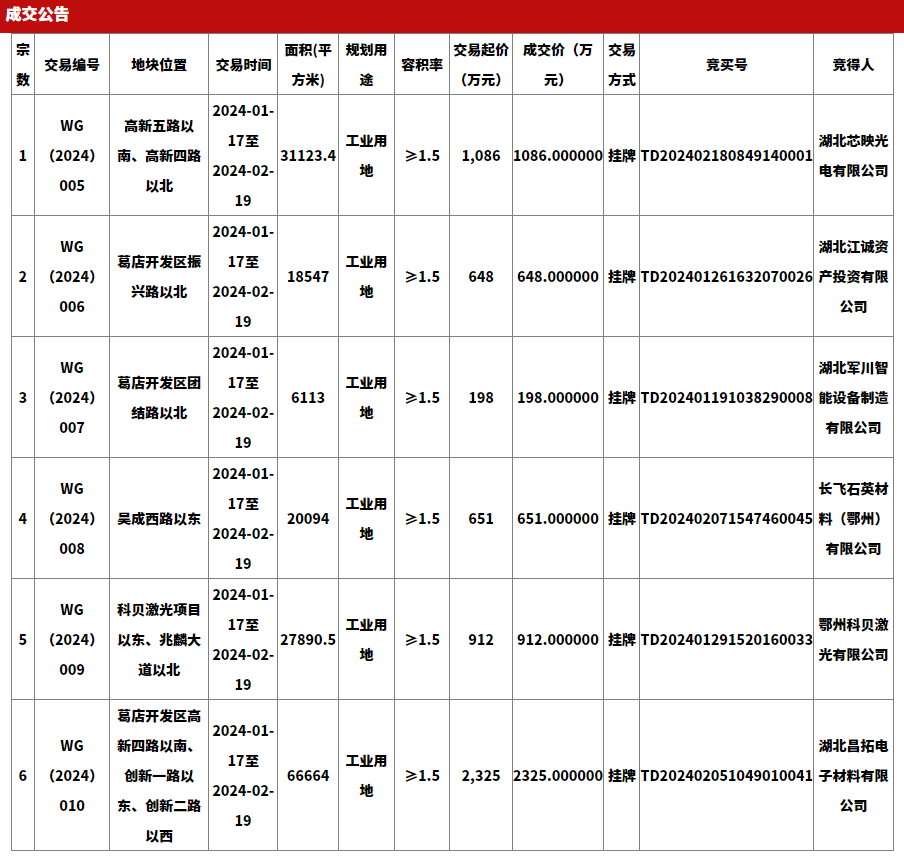Select the 面积(平方米) column header

pyautogui.click(x=308, y=65)
